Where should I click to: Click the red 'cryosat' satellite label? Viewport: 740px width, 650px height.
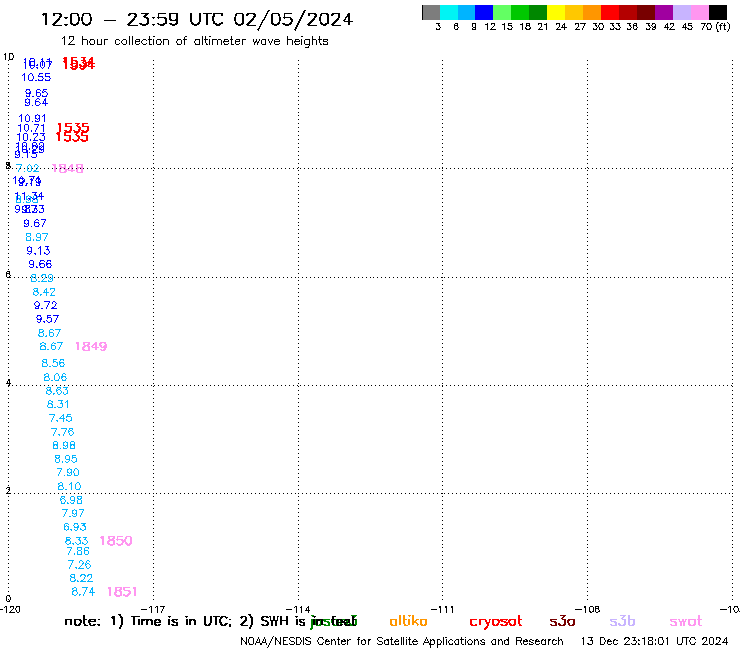496,622
